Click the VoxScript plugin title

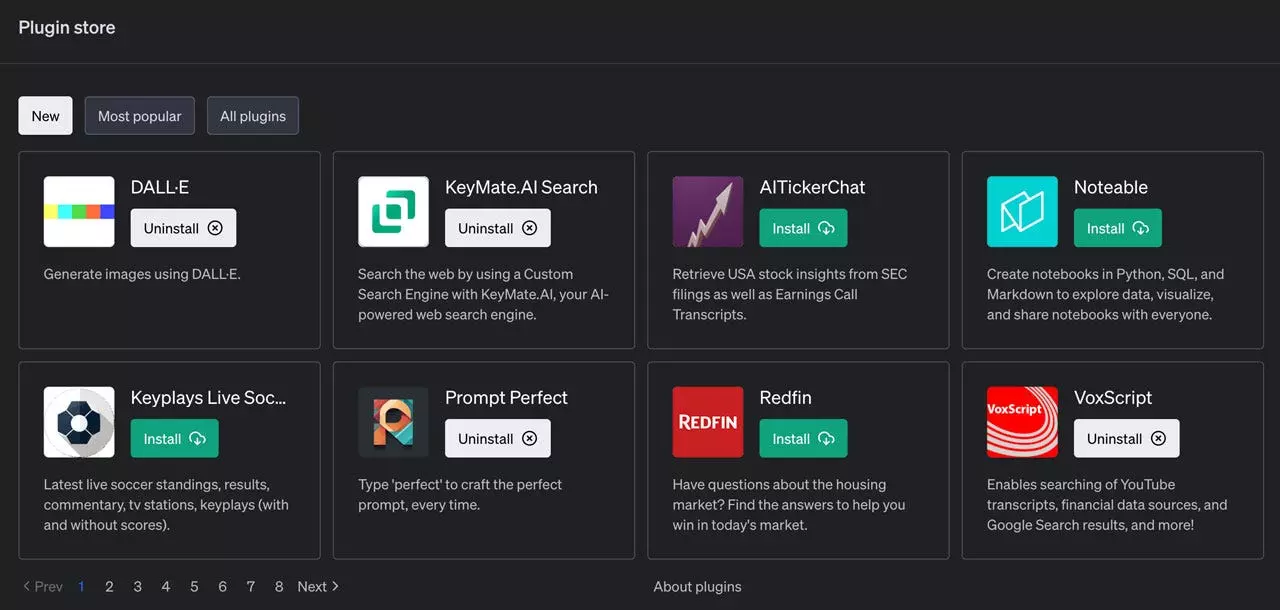(x=1113, y=397)
